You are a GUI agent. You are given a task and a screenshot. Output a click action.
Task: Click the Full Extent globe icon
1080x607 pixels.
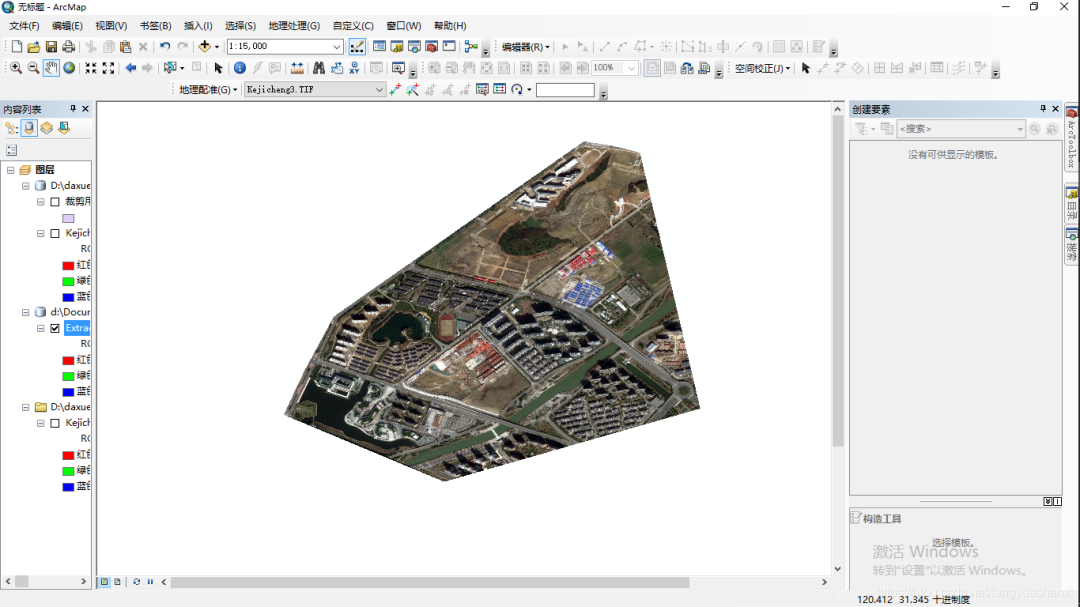[x=69, y=68]
